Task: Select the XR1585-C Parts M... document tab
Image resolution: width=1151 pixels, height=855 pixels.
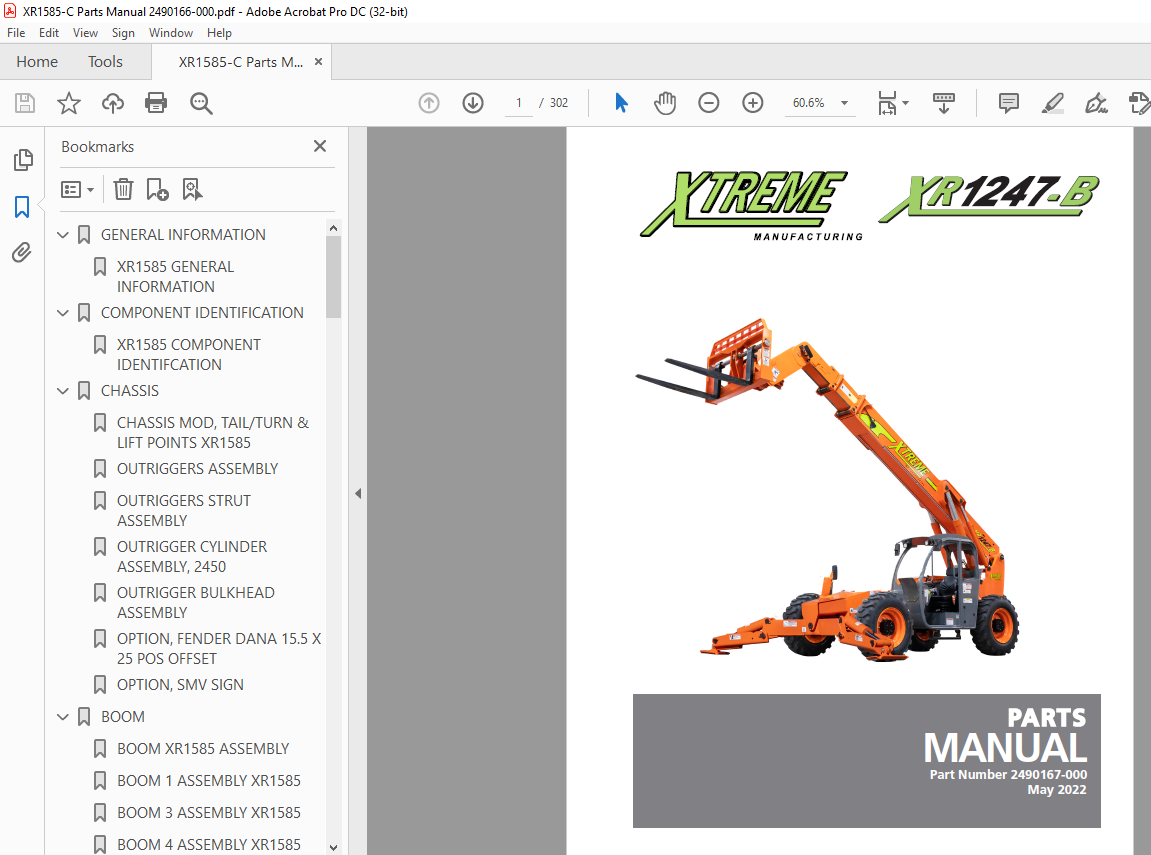Action: 241,62
